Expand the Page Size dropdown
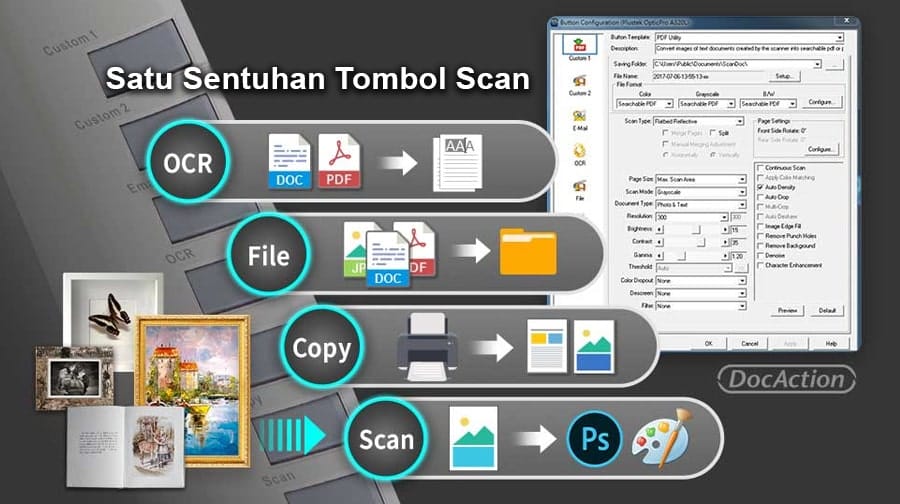 click(742, 180)
